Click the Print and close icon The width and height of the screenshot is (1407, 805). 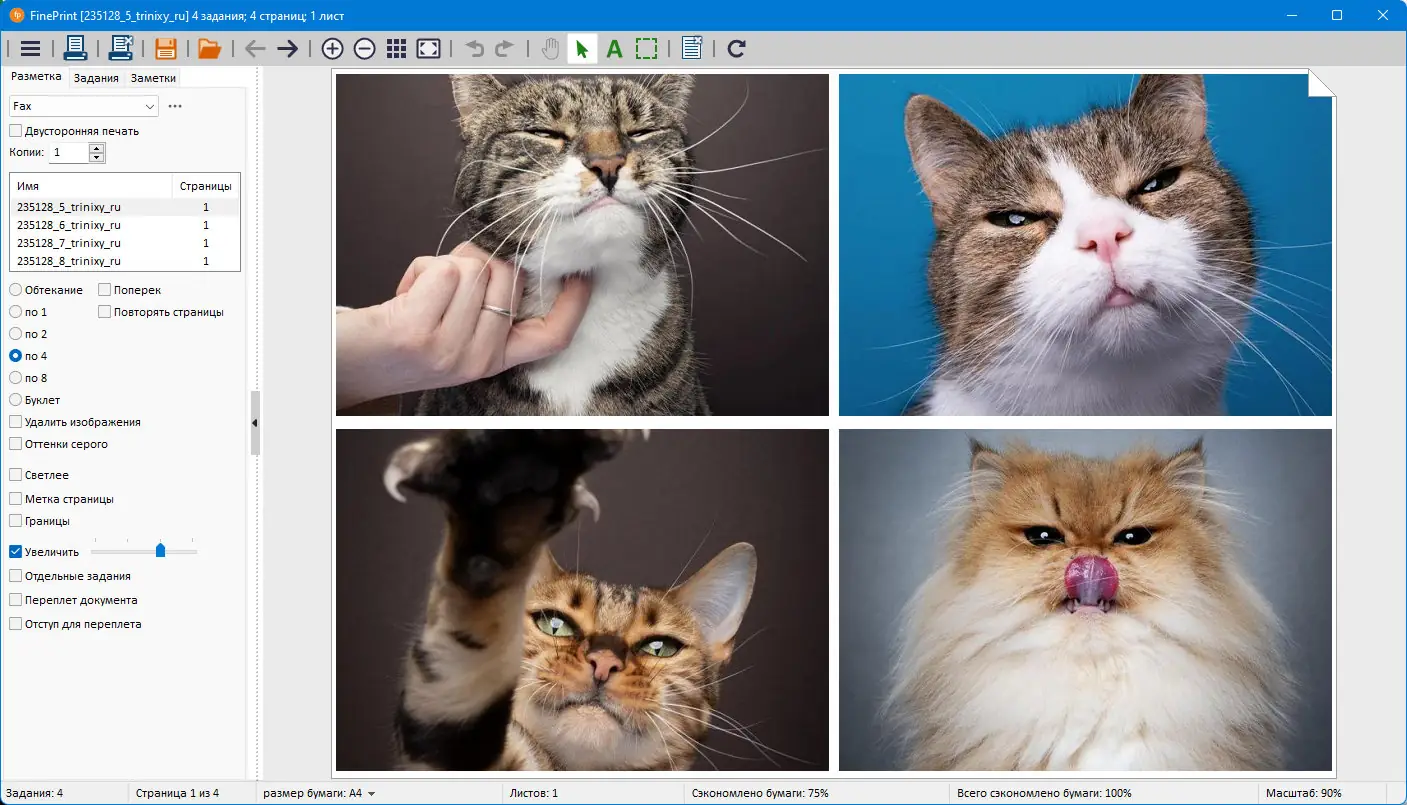pos(121,48)
